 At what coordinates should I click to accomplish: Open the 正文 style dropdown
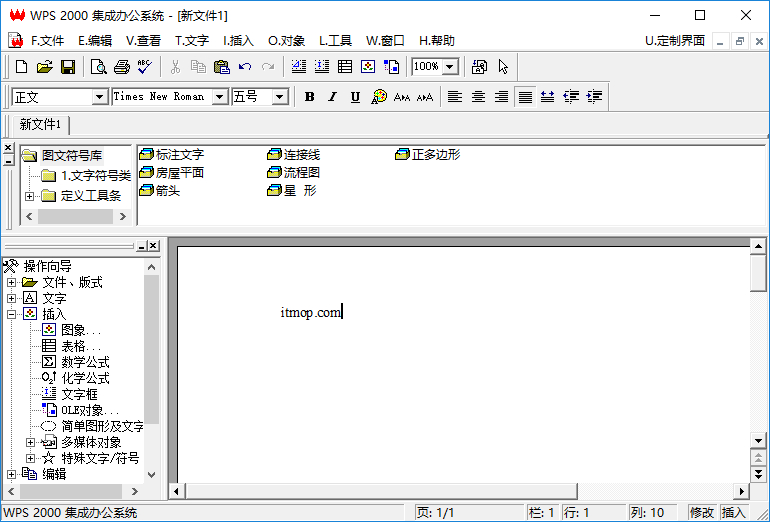coord(99,97)
